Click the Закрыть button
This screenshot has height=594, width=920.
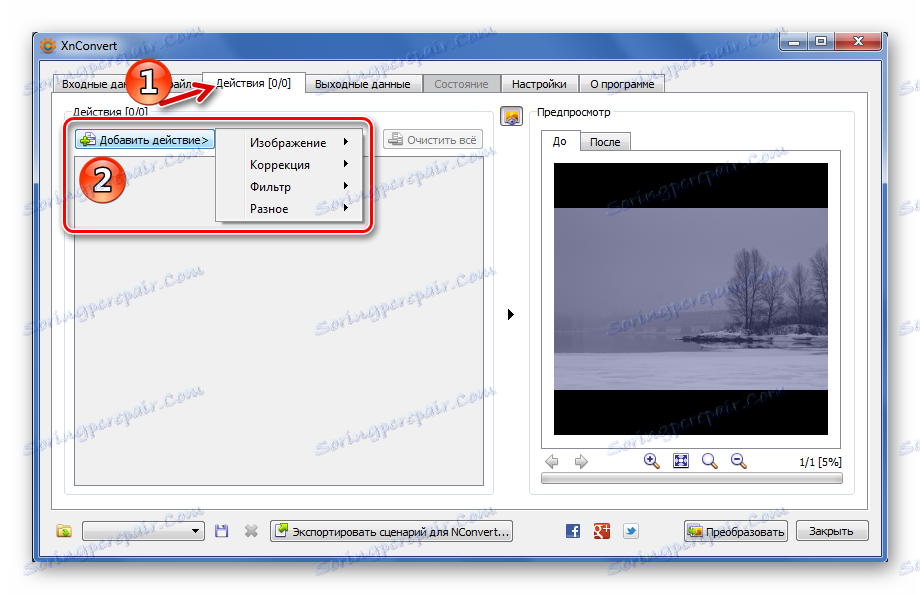coord(831,531)
